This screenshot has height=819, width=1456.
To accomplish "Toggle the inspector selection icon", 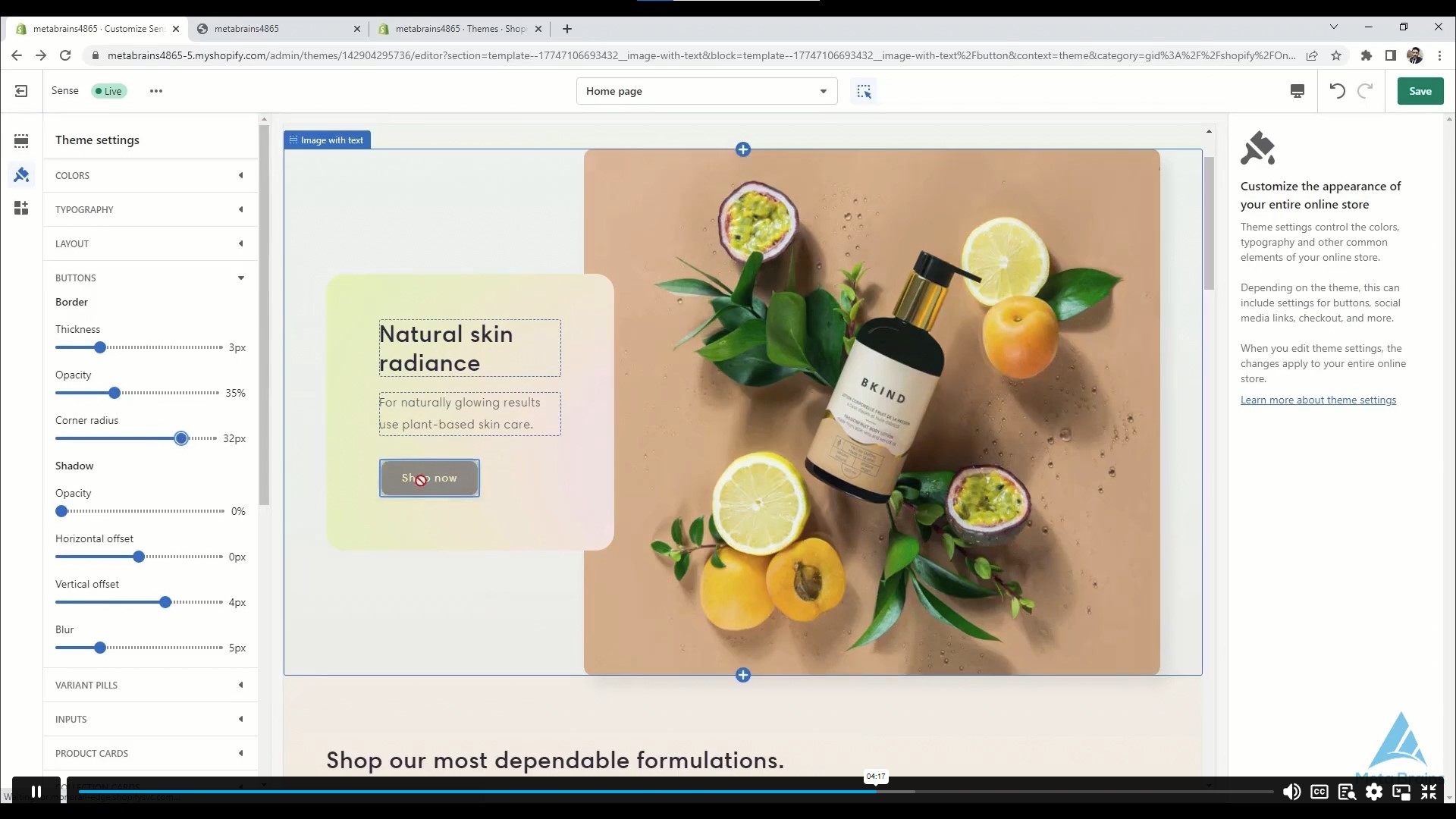I will (x=864, y=92).
